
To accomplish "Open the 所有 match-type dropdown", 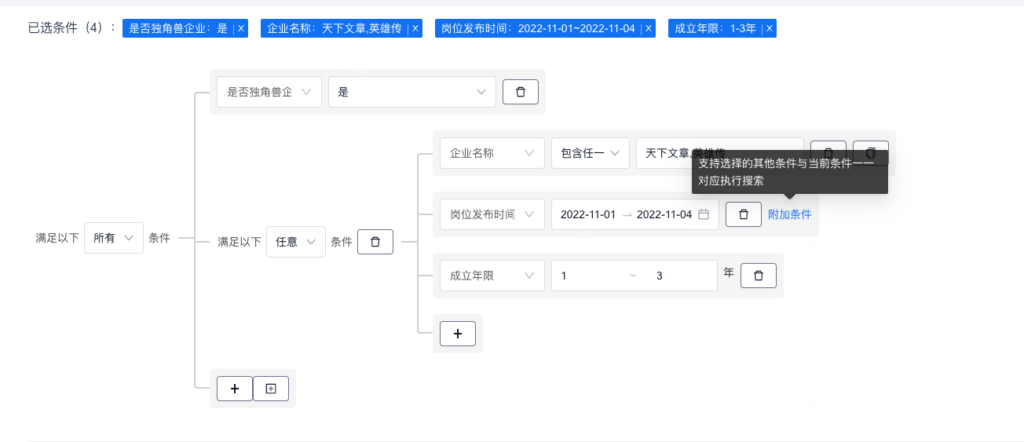I will 113,238.
